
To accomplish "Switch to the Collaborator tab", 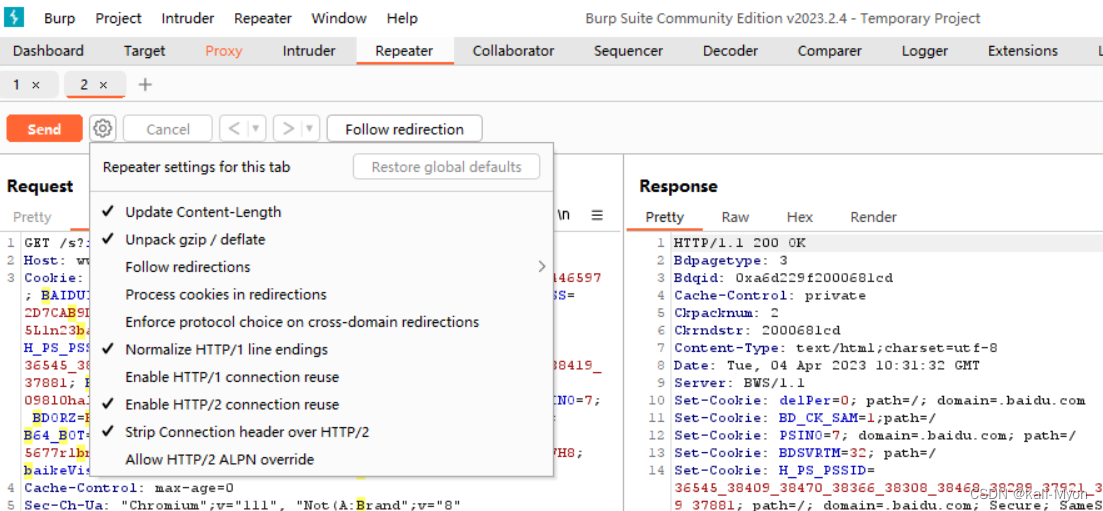I will pos(514,51).
